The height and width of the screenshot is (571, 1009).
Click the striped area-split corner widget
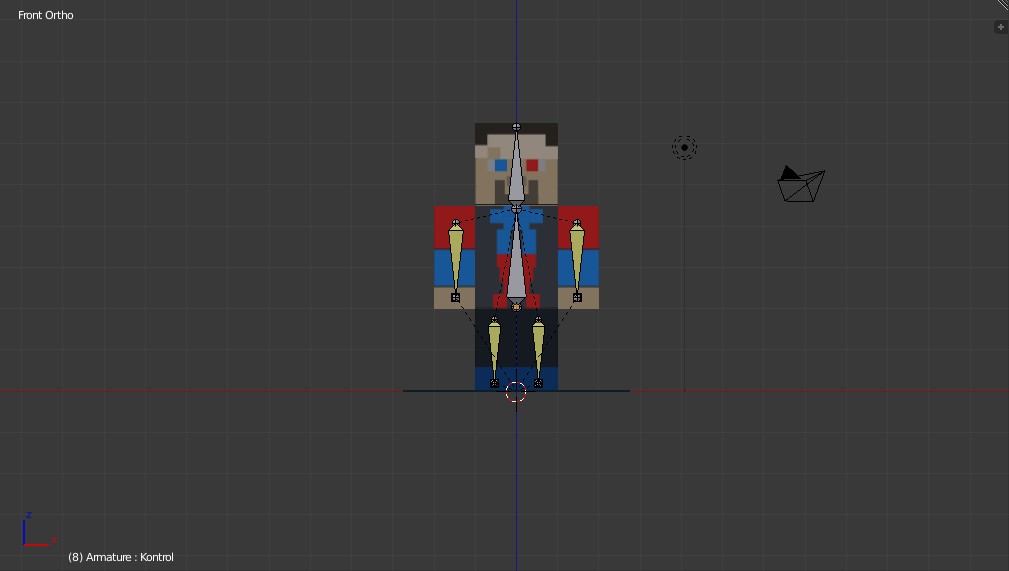[x=1002, y=5]
